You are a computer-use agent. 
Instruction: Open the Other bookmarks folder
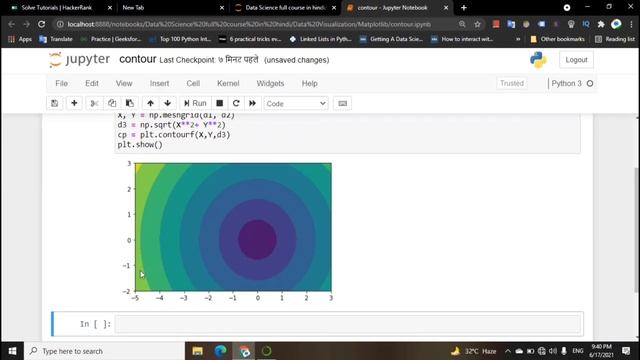[x=557, y=39]
